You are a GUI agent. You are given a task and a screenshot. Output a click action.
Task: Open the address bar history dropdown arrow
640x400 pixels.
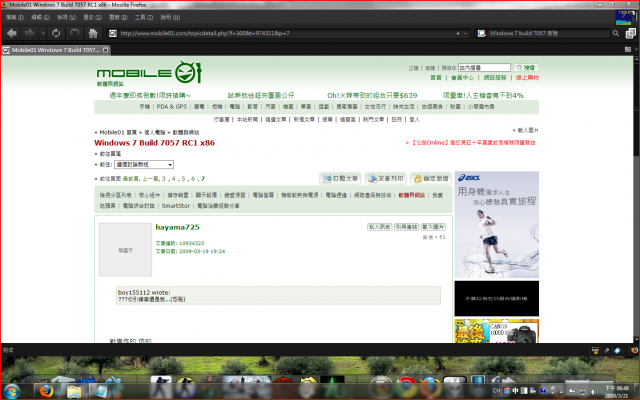point(465,33)
